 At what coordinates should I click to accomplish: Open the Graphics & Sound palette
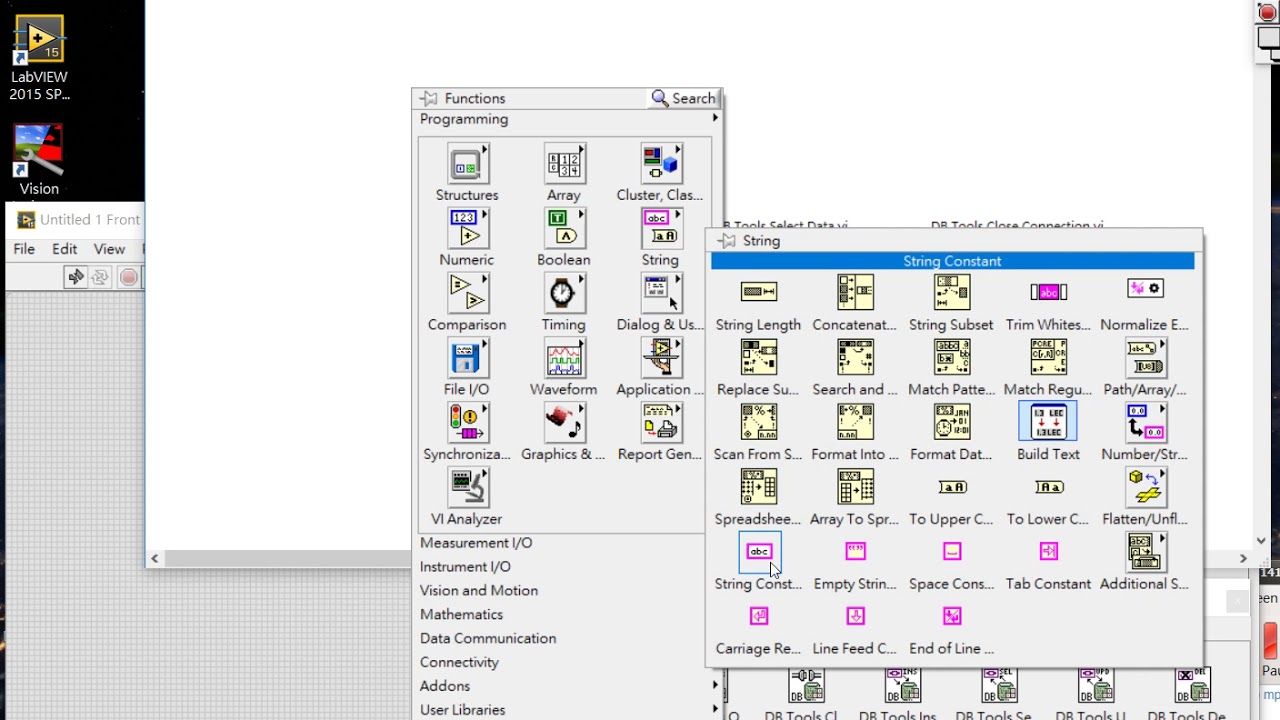pyautogui.click(x=564, y=424)
